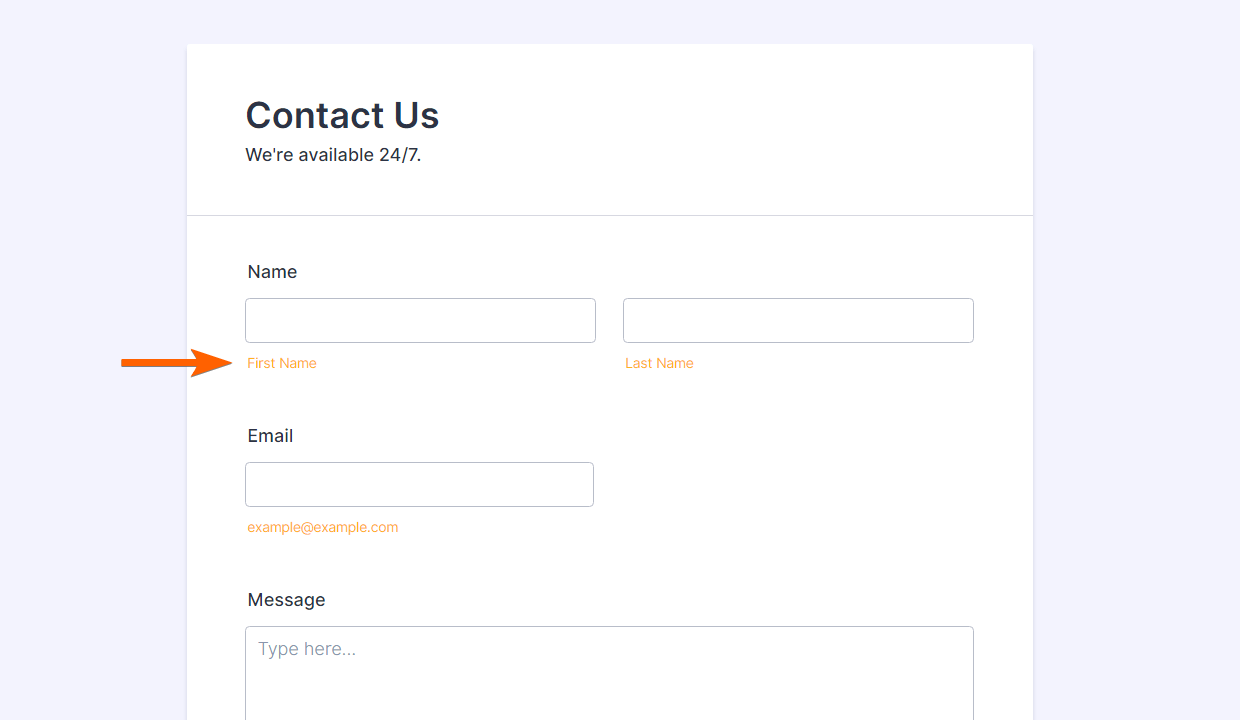1240x720 pixels.
Task: Click the orange "First Name" sublabel
Action: coord(282,363)
